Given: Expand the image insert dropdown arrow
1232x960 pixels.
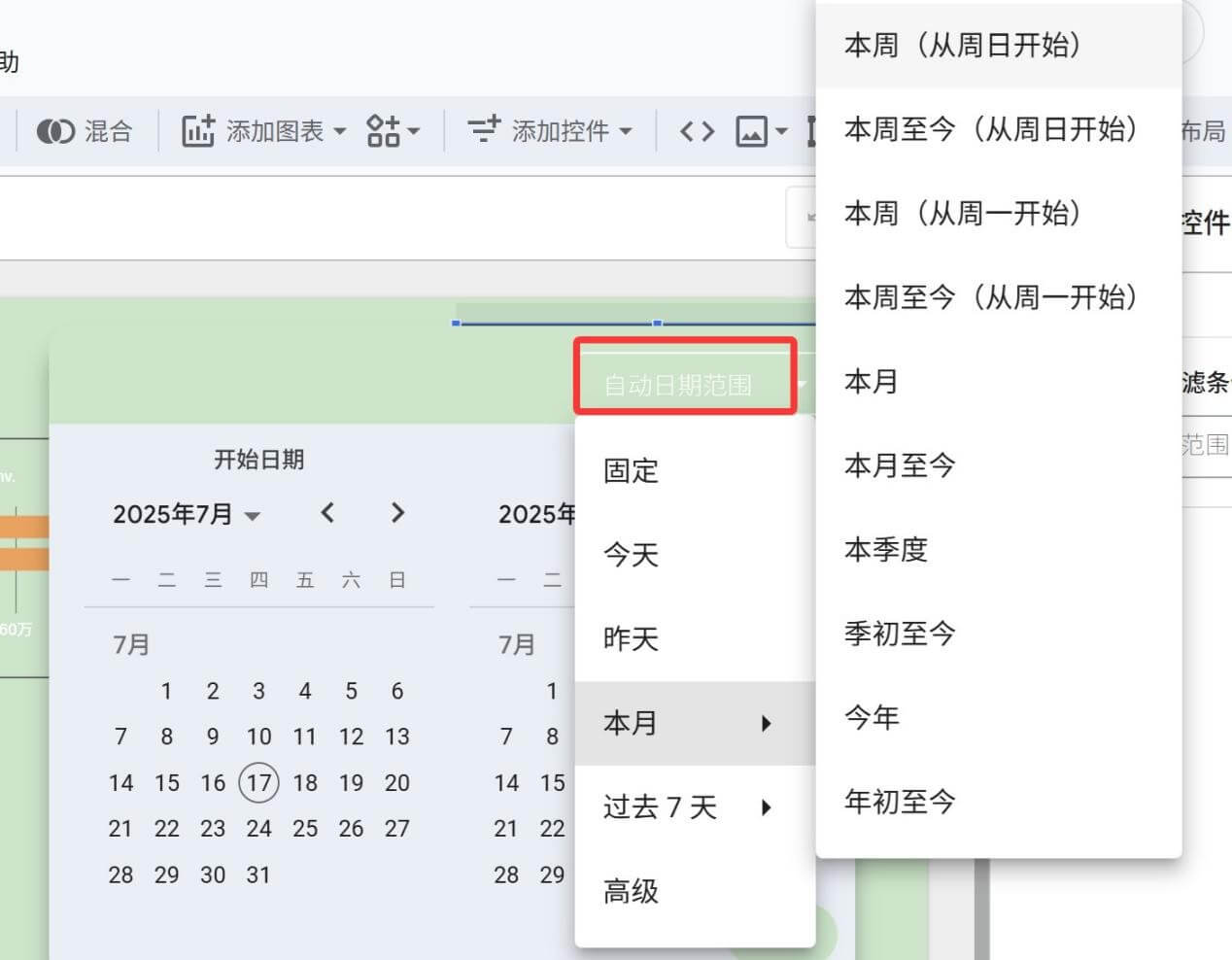Looking at the screenshot, I should (781, 131).
